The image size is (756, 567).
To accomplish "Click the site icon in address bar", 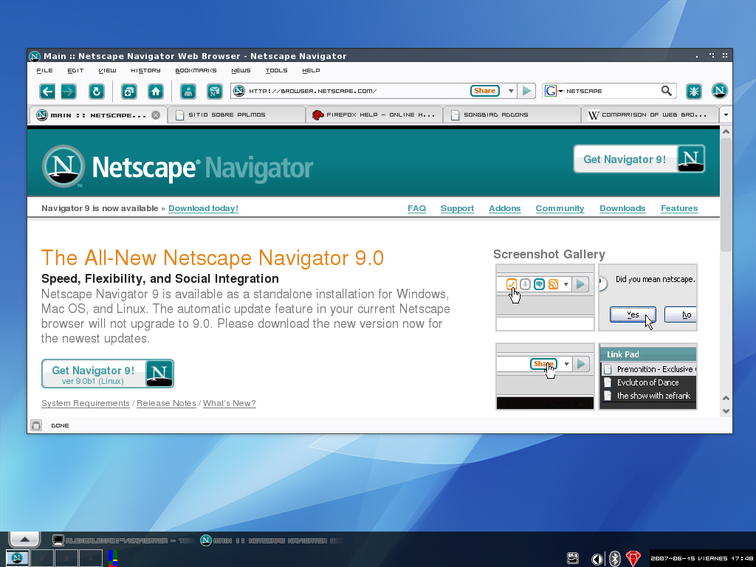I will pos(239,91).
